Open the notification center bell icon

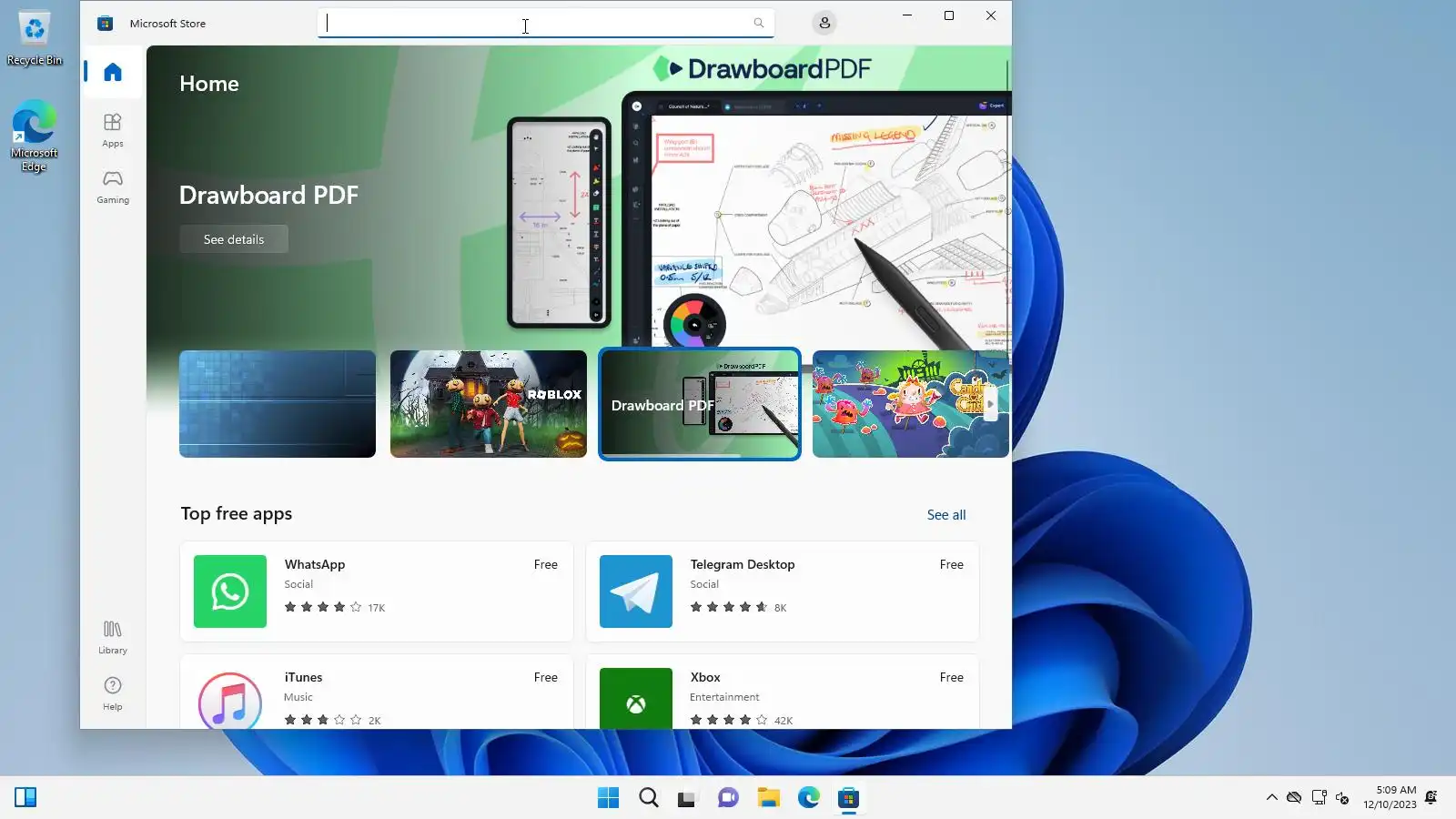coord(1431,798)
